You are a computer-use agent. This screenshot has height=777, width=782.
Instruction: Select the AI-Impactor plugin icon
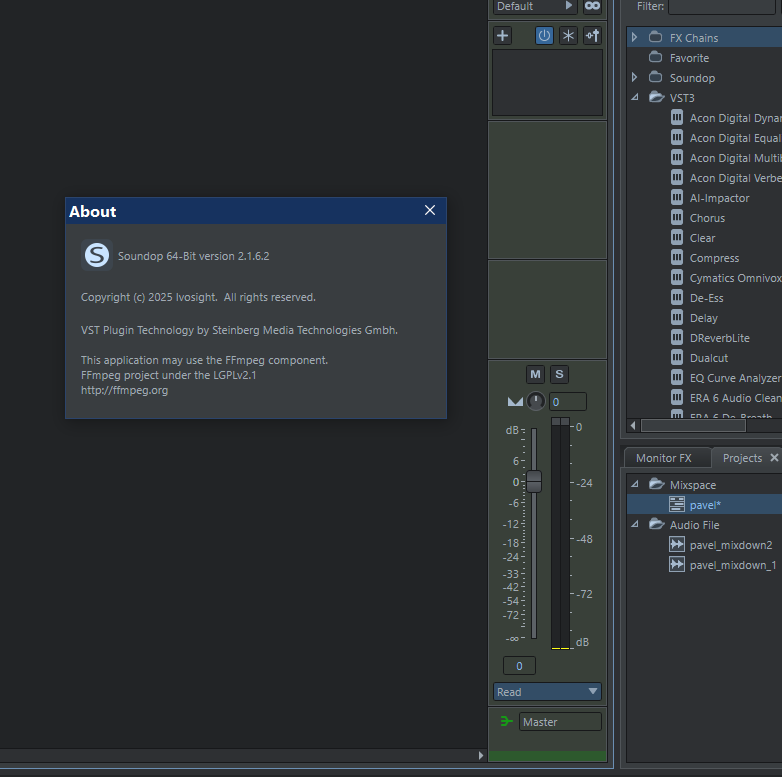(677, 197)
